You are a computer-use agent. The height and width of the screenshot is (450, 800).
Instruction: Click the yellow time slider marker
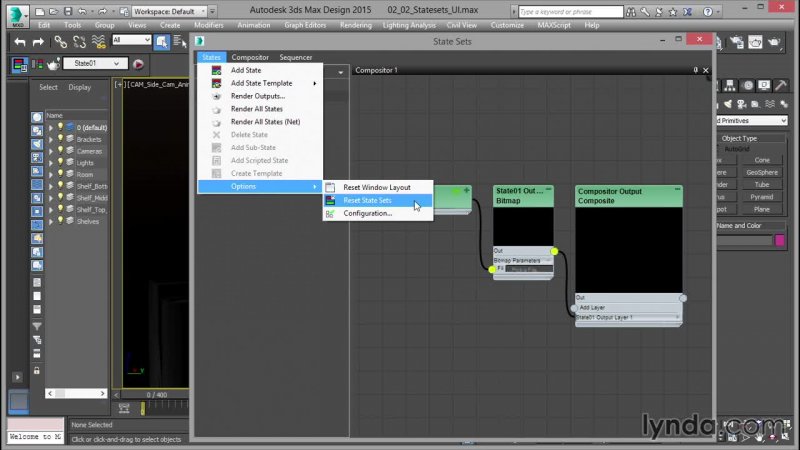click(x=143, y=408)
